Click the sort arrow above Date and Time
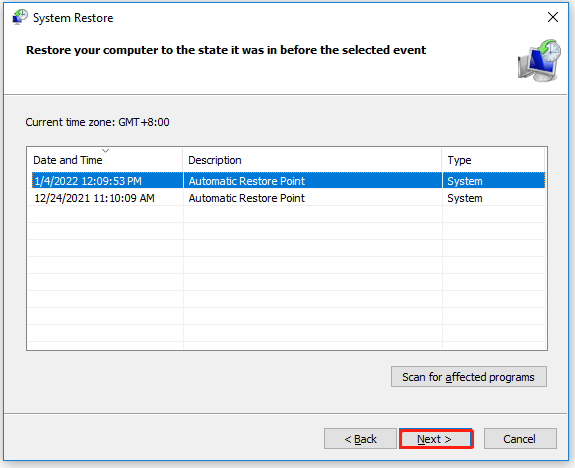575x468 pixels. tap(106, 151)
